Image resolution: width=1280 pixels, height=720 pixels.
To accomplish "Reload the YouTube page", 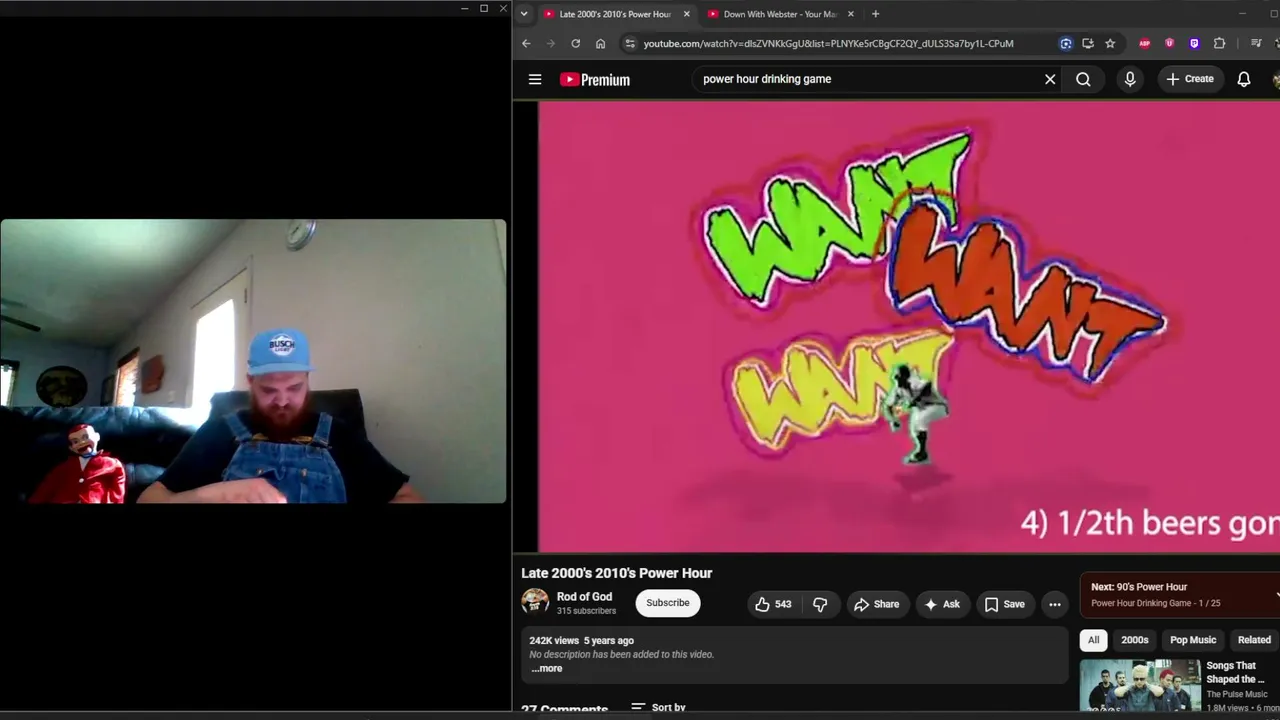I will (575, 43).
